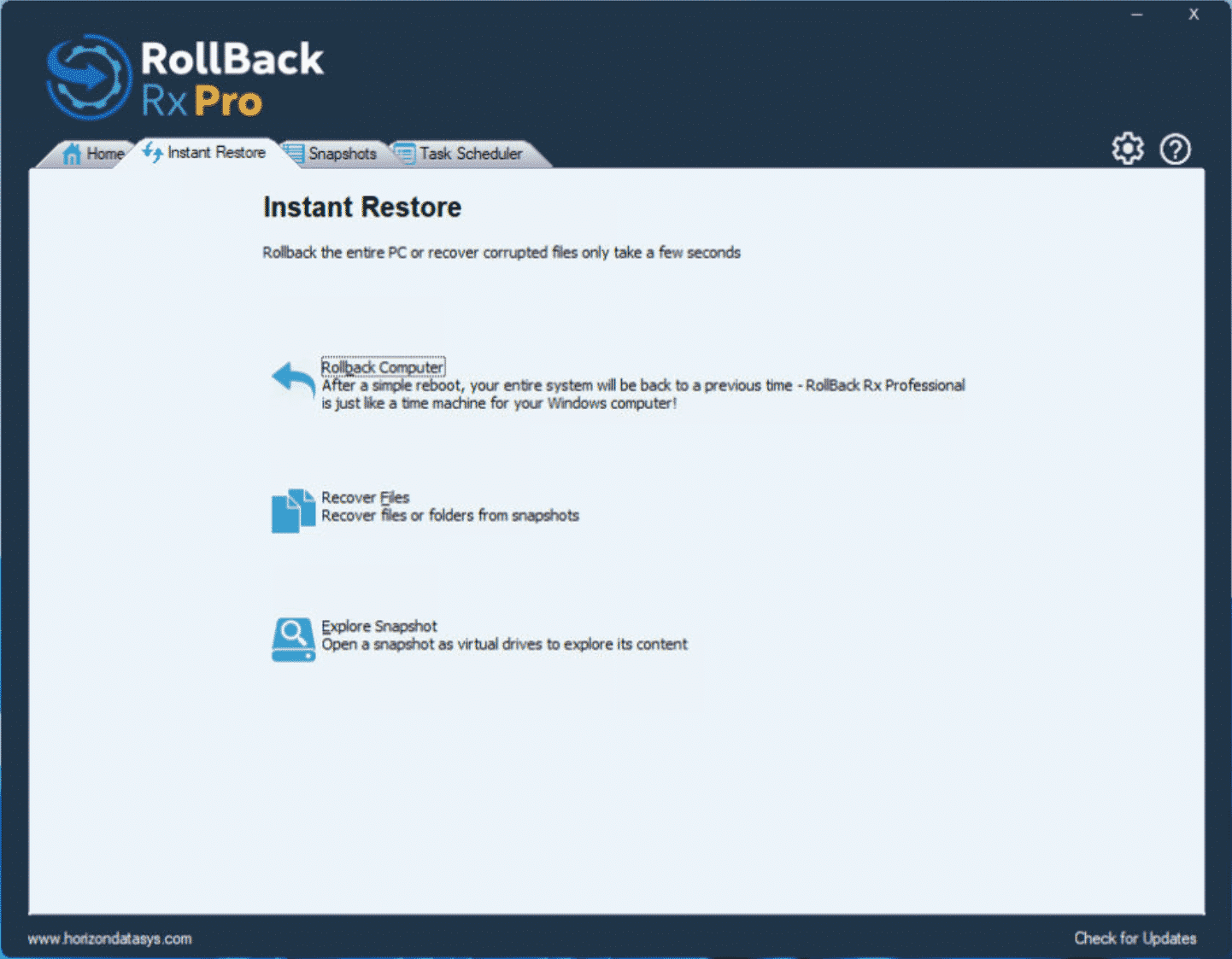Open help using the question mark icon
Viewport: 1232px width, 959px height.
click(x=1176, y=149)
